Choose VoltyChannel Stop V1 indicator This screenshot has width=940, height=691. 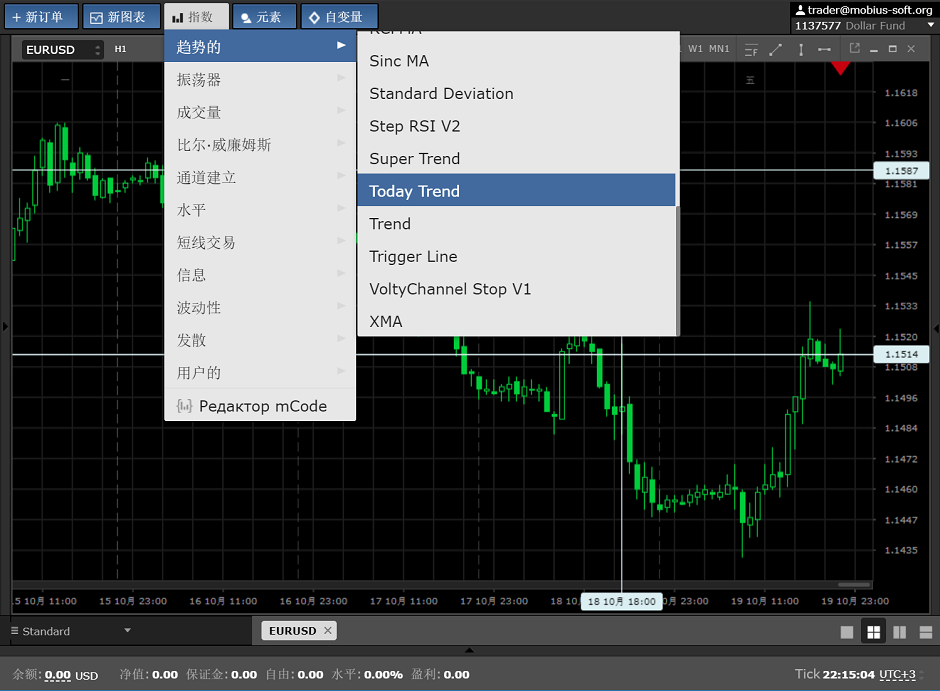coord(516,289)
